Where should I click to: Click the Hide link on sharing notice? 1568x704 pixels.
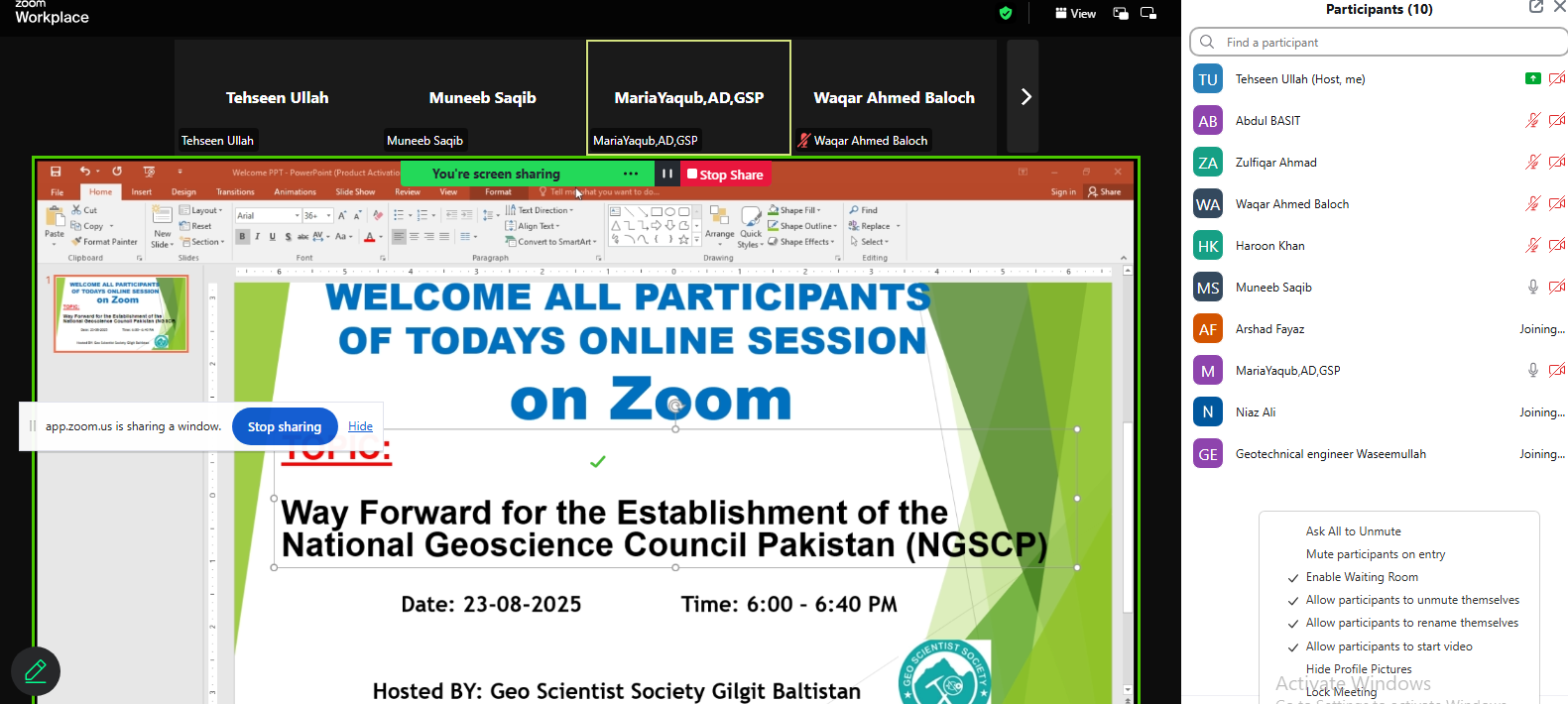coord(360,426)
